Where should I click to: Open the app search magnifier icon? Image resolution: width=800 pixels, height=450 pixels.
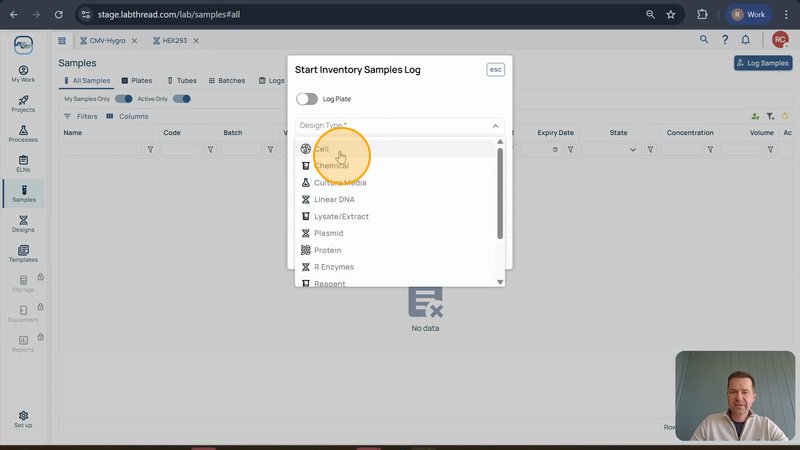click(704, 39)
